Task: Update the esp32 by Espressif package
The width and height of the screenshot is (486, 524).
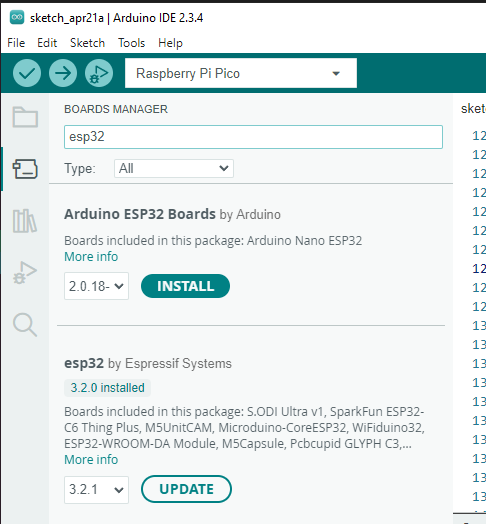Action: coord(186,489)
